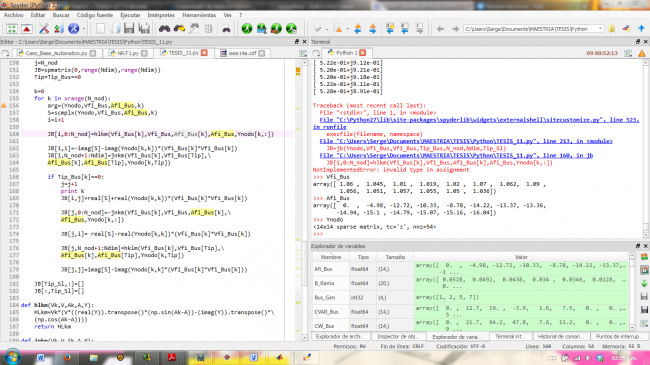The width and height of the screenshot is (650, 365).
Task: Select the Historial de comandos tab
Action: (560, 336)
